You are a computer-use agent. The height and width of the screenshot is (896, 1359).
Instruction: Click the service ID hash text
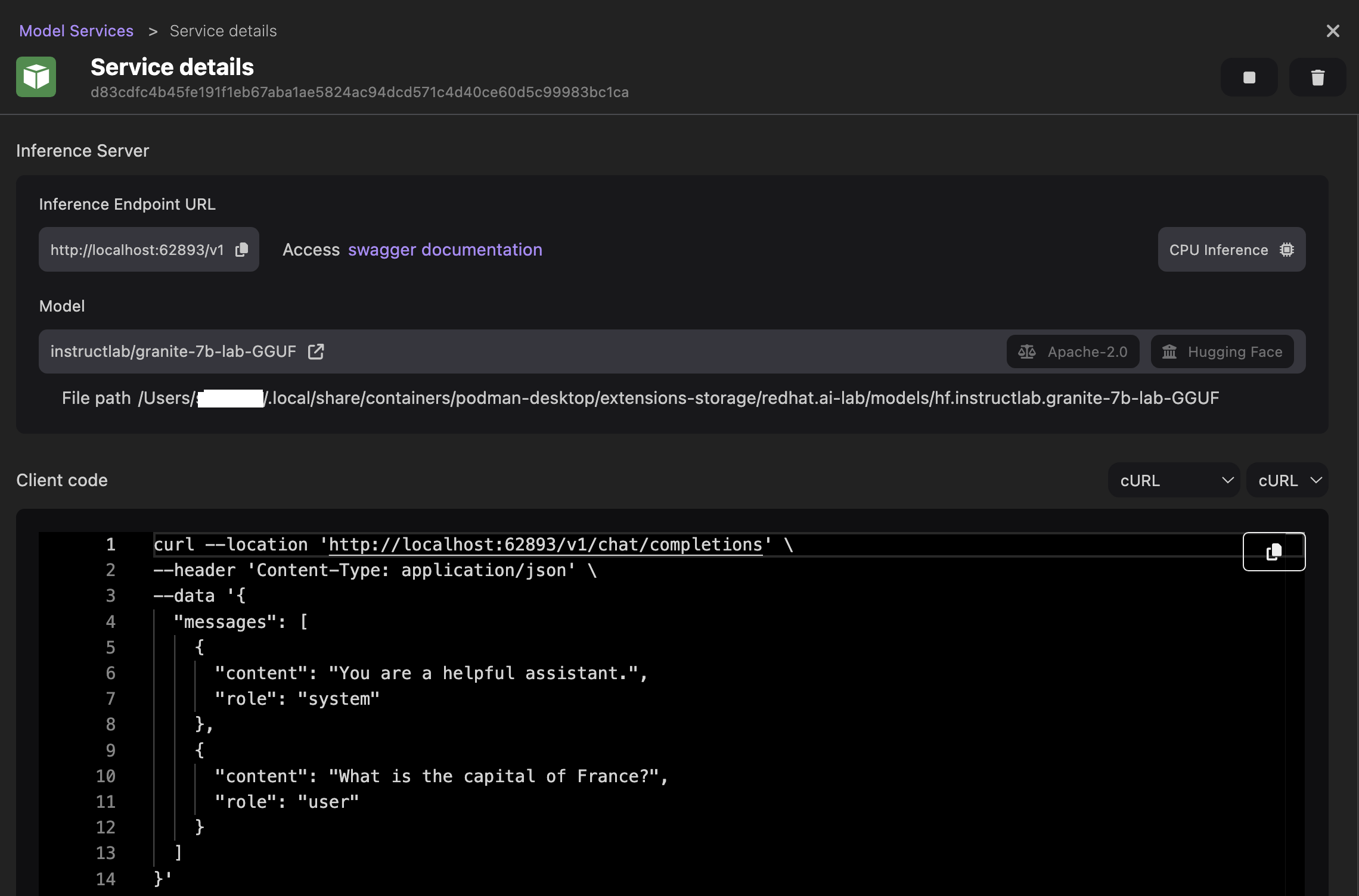359,92
